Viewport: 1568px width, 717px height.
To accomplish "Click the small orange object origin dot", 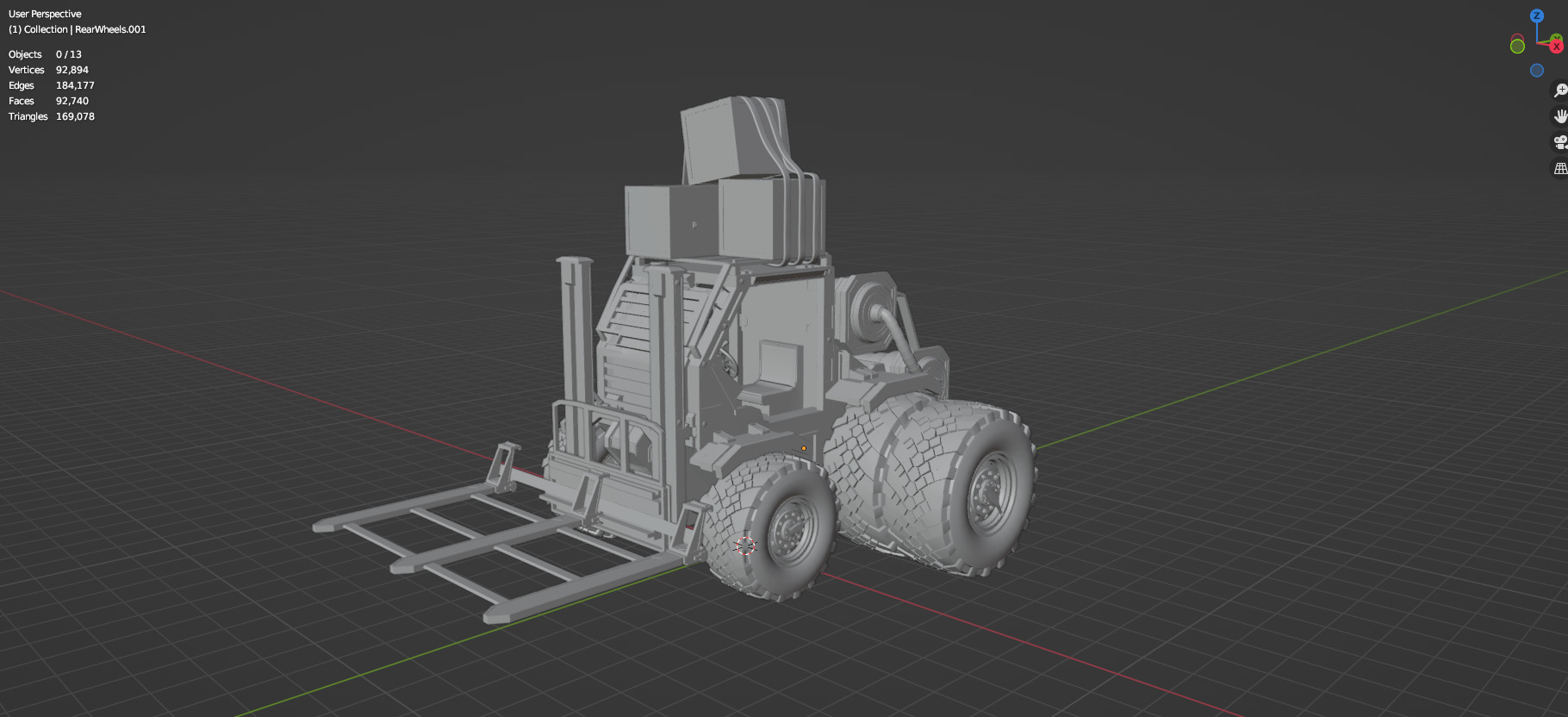I will click(804, 448).
